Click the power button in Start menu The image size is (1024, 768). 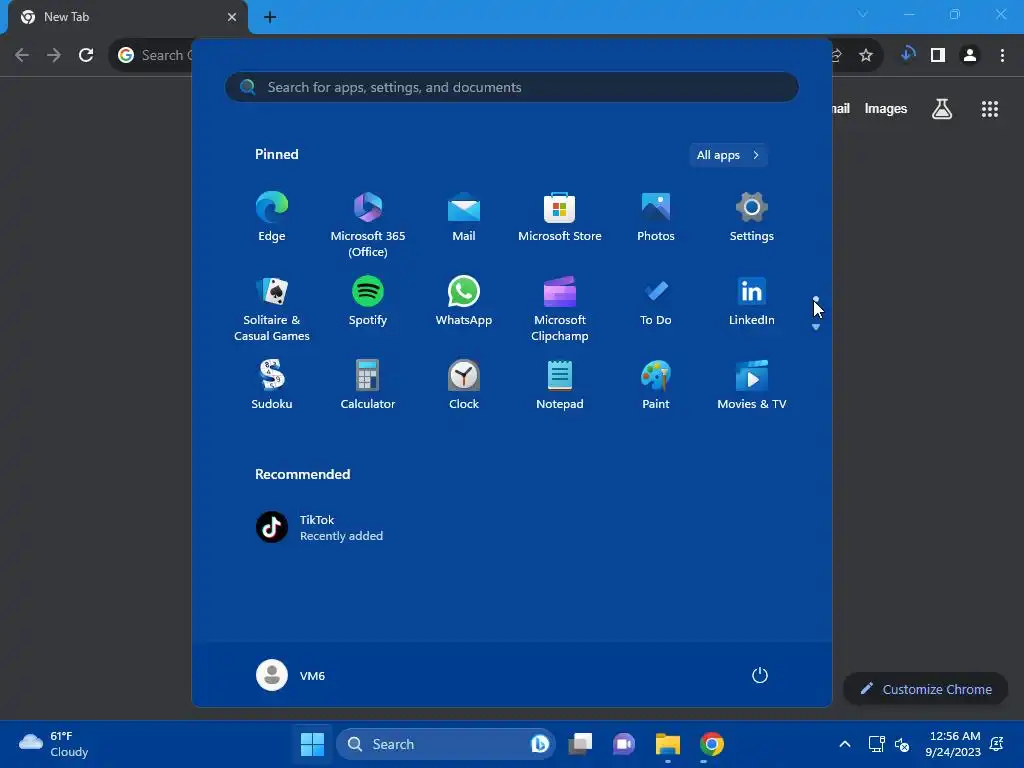760,675
